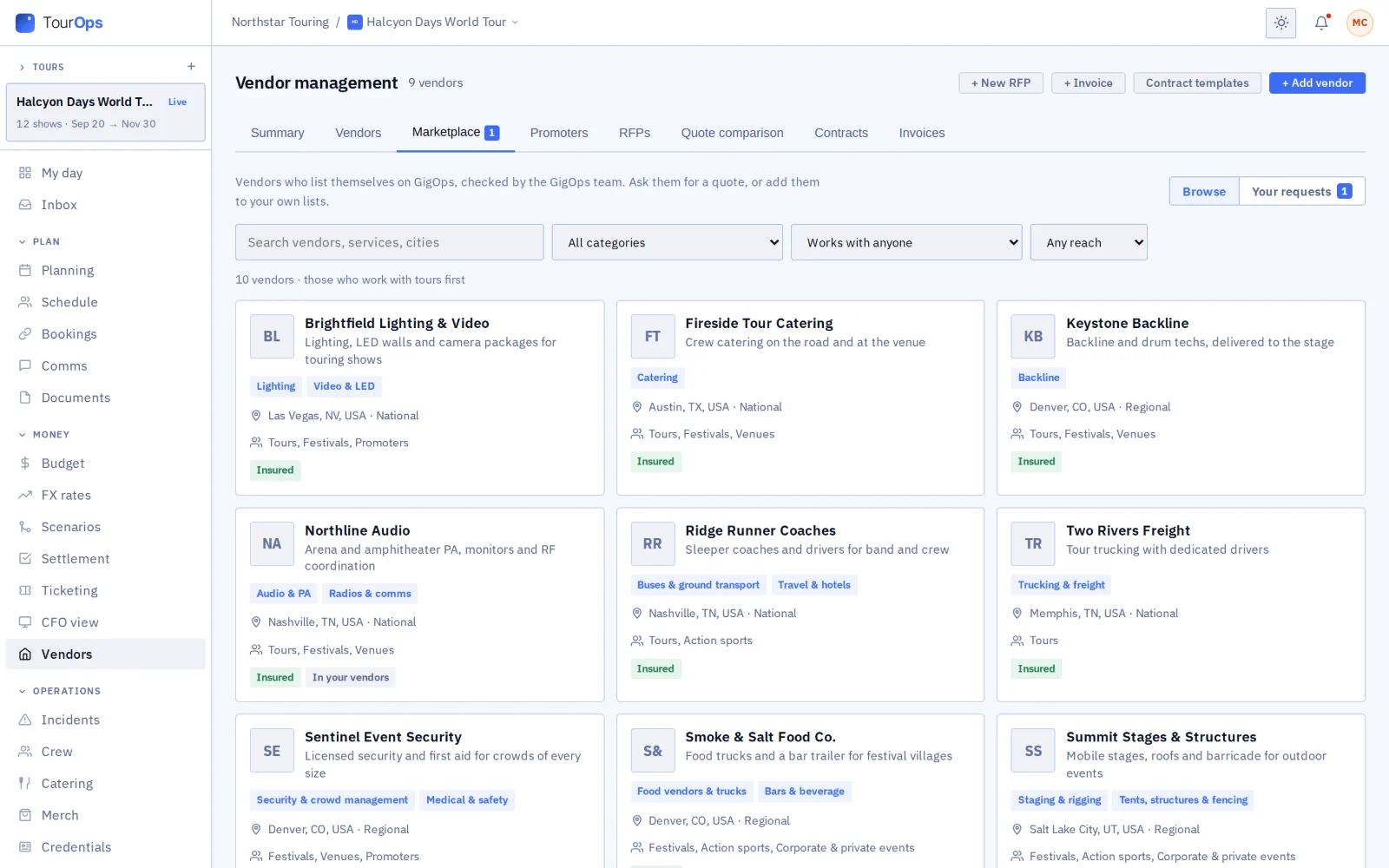Open CFO view in sidebar
Viewport: 1389px width, 868px height.
106,622
